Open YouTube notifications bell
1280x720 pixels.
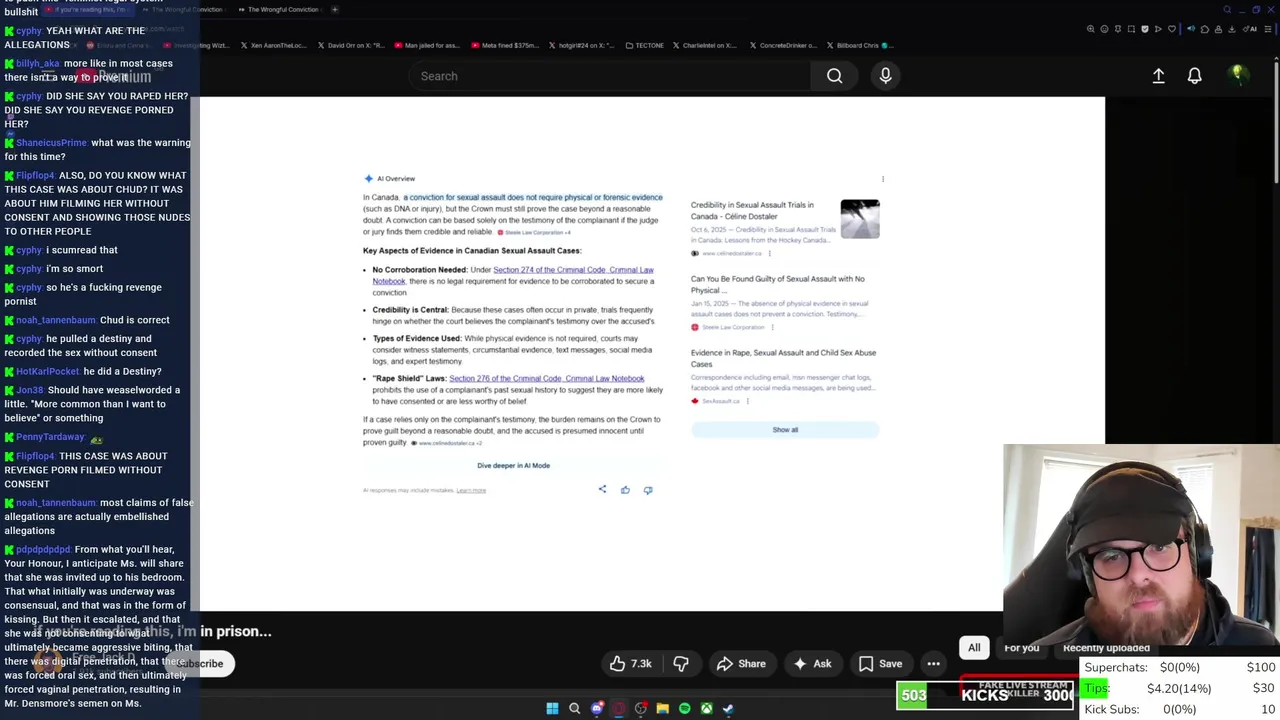tap(1194, 76)
